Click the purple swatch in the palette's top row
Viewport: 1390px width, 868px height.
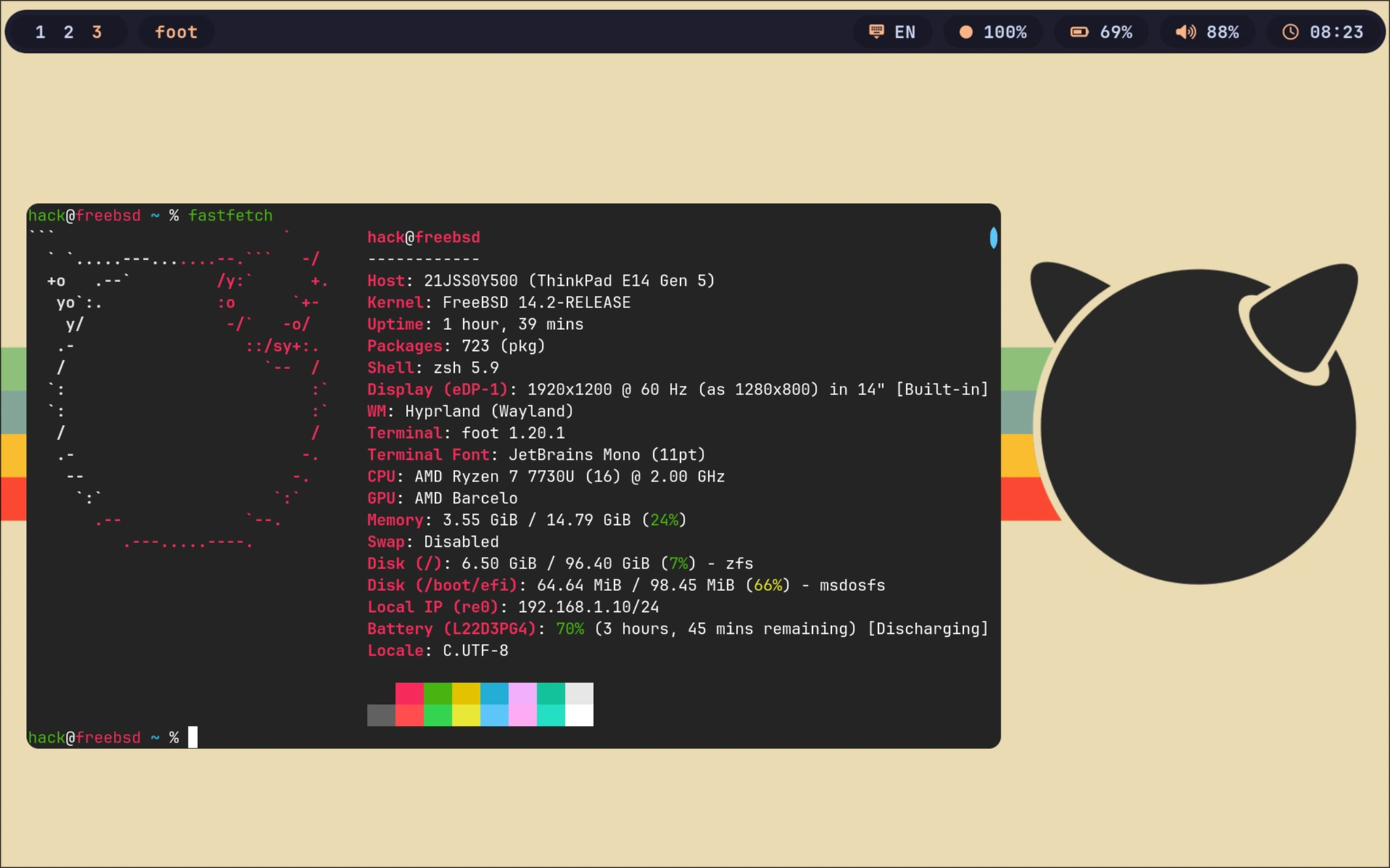point(523,693)
